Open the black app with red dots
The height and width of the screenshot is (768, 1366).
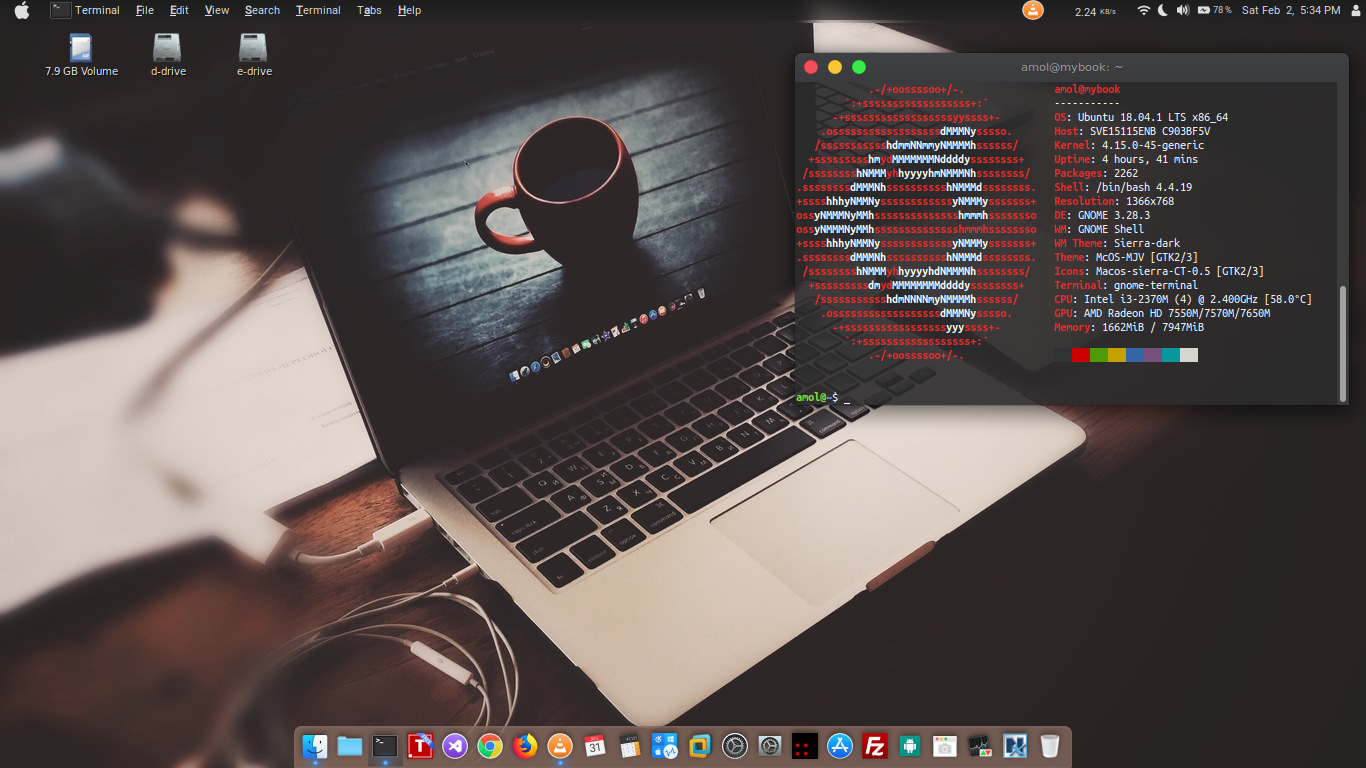pos(804,746)
